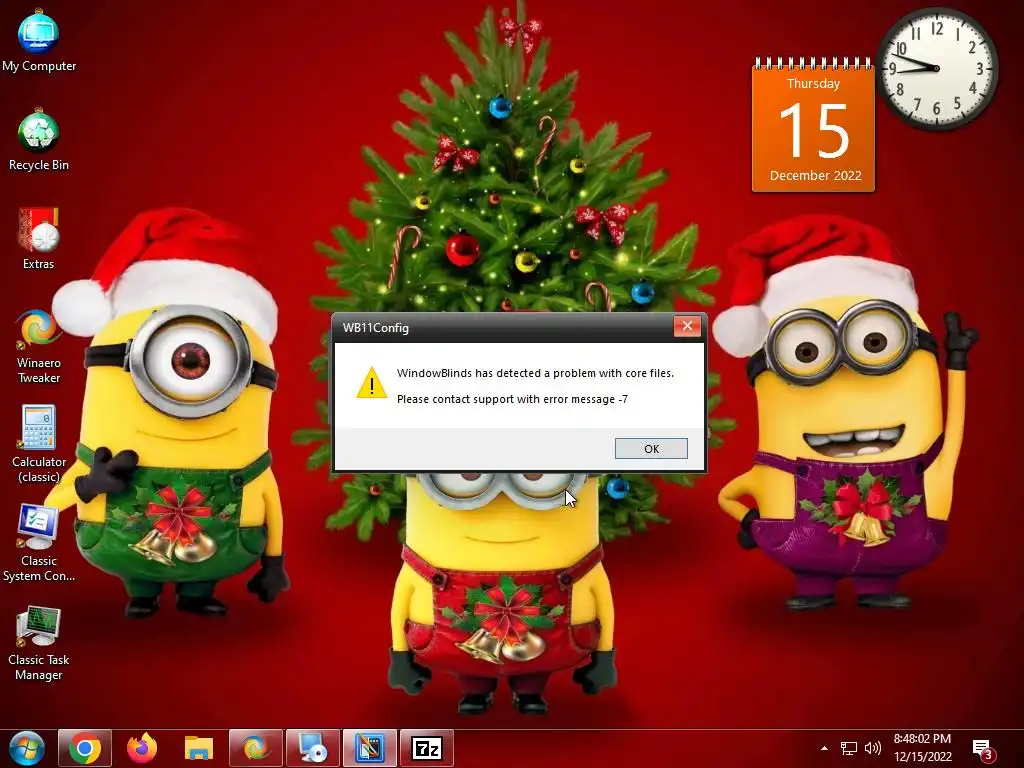Click the WB11Config dialog title bar
Screen dimensions: 1024x768
coord(503,327)
